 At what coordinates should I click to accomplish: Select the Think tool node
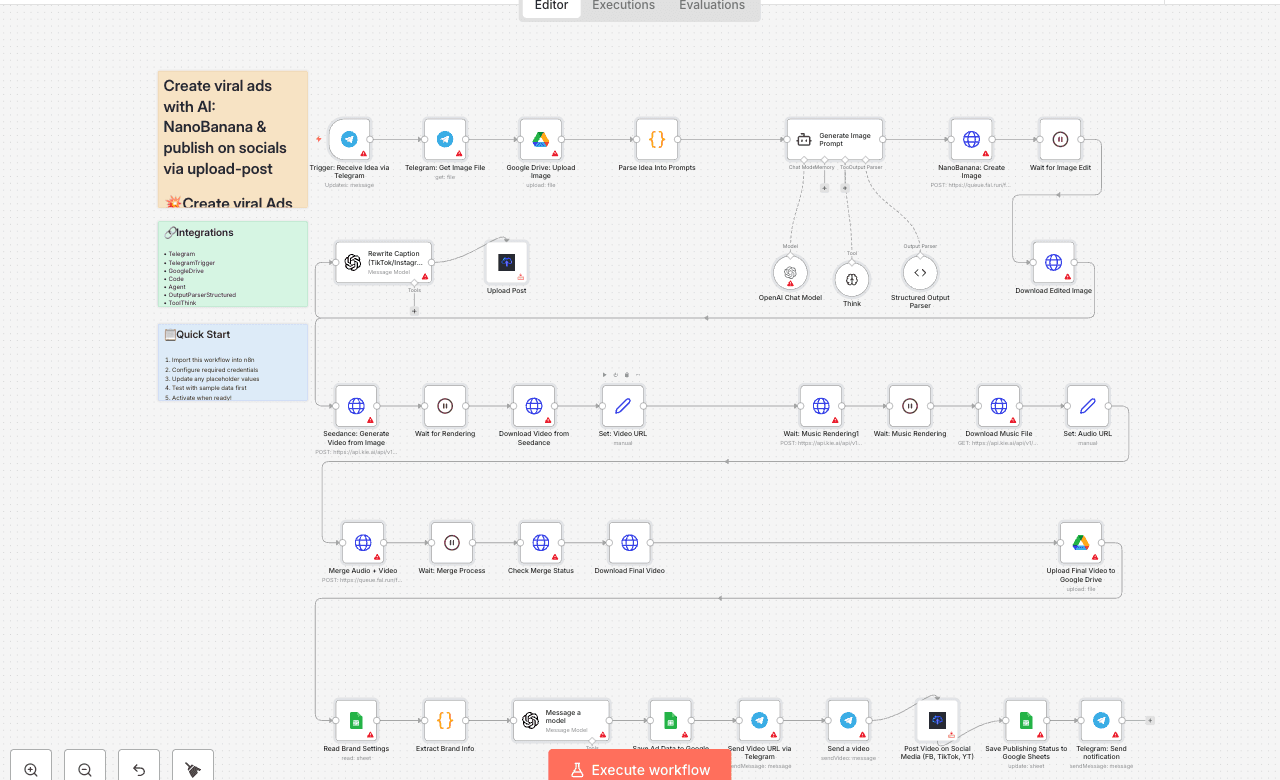click(x=851, y=280)
